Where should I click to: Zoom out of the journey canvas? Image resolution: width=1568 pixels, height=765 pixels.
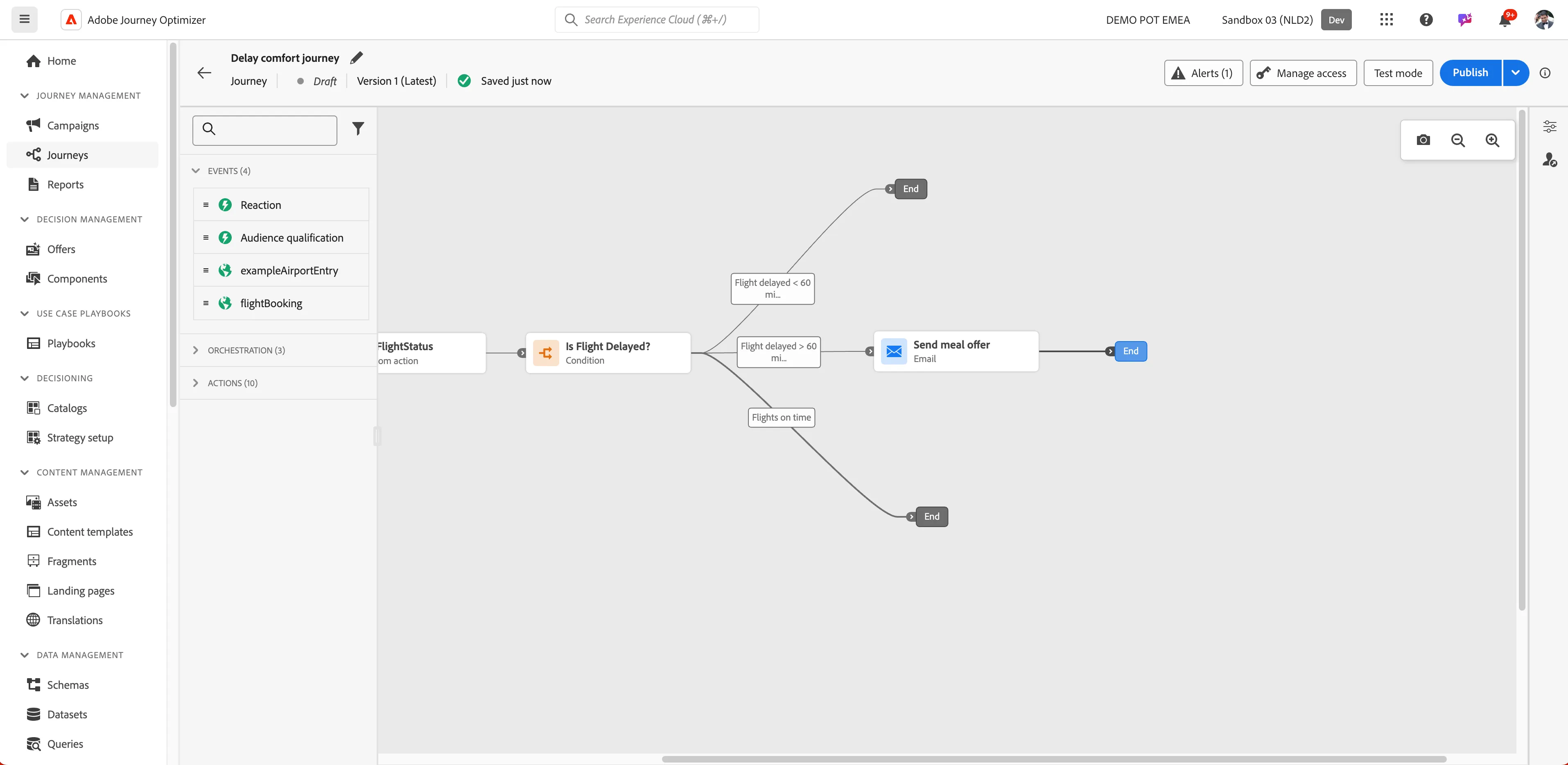coord(1458,140)
